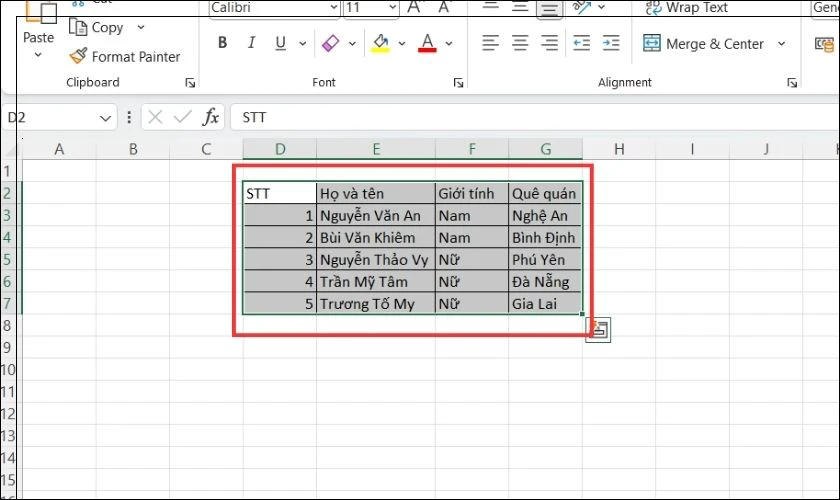The height and width of the screenshot is (500, 840).
Task: Expand the Name Box dropdown arrow
Action: (105, 118)
